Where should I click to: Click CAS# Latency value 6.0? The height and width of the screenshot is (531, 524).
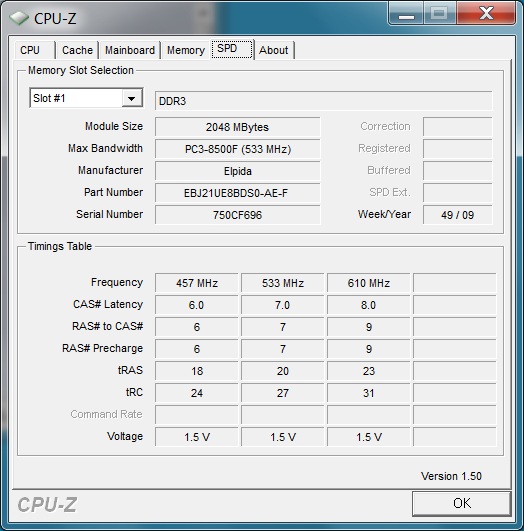197,305
